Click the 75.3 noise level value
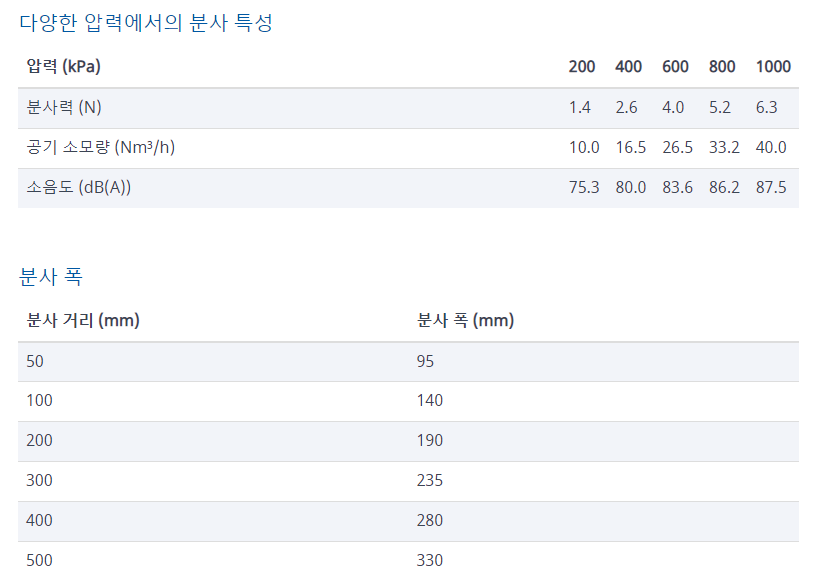The width and height of the screenshot is (824, 581). [x=584, y=188]
